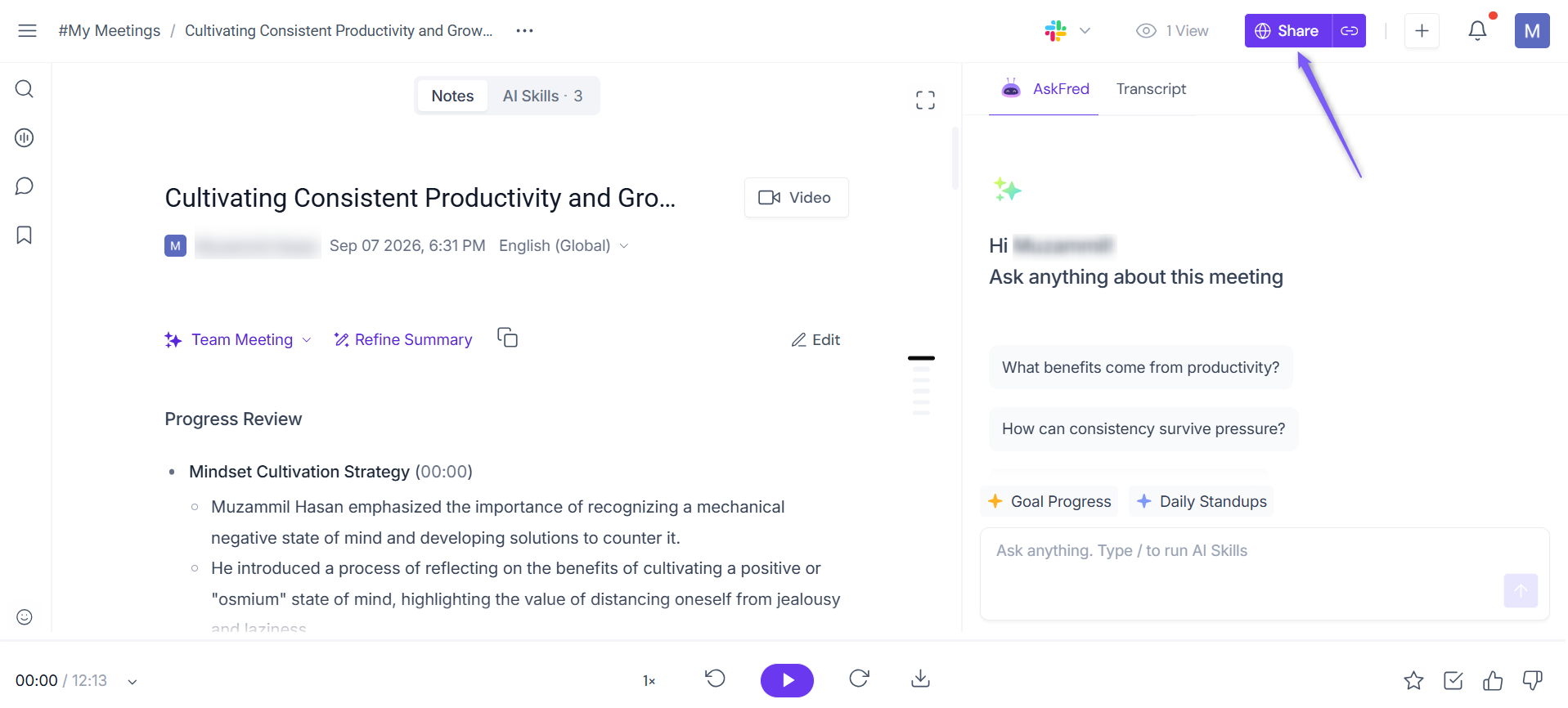Enter fullscreen view of the notes
This screenshot has height=708, width=1568.
point(925,101)
